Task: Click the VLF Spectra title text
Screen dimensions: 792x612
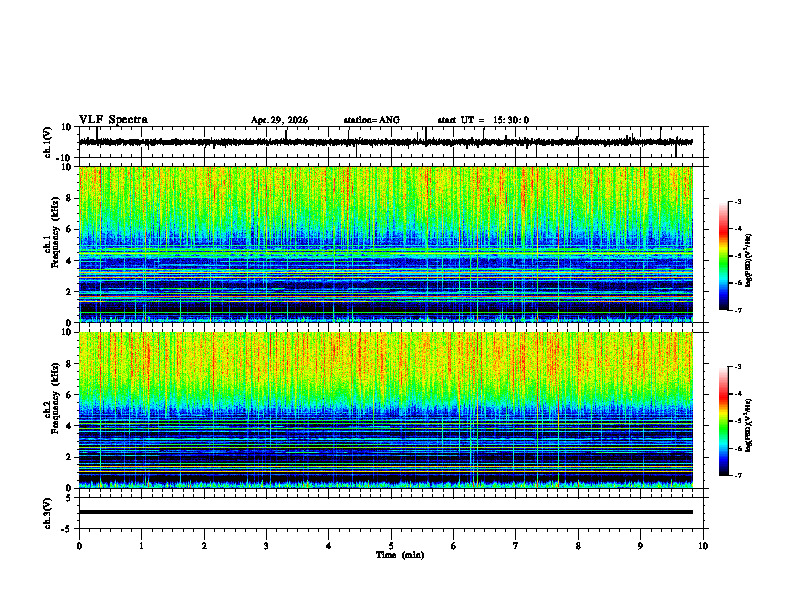Action: click(x=113, y=120)
